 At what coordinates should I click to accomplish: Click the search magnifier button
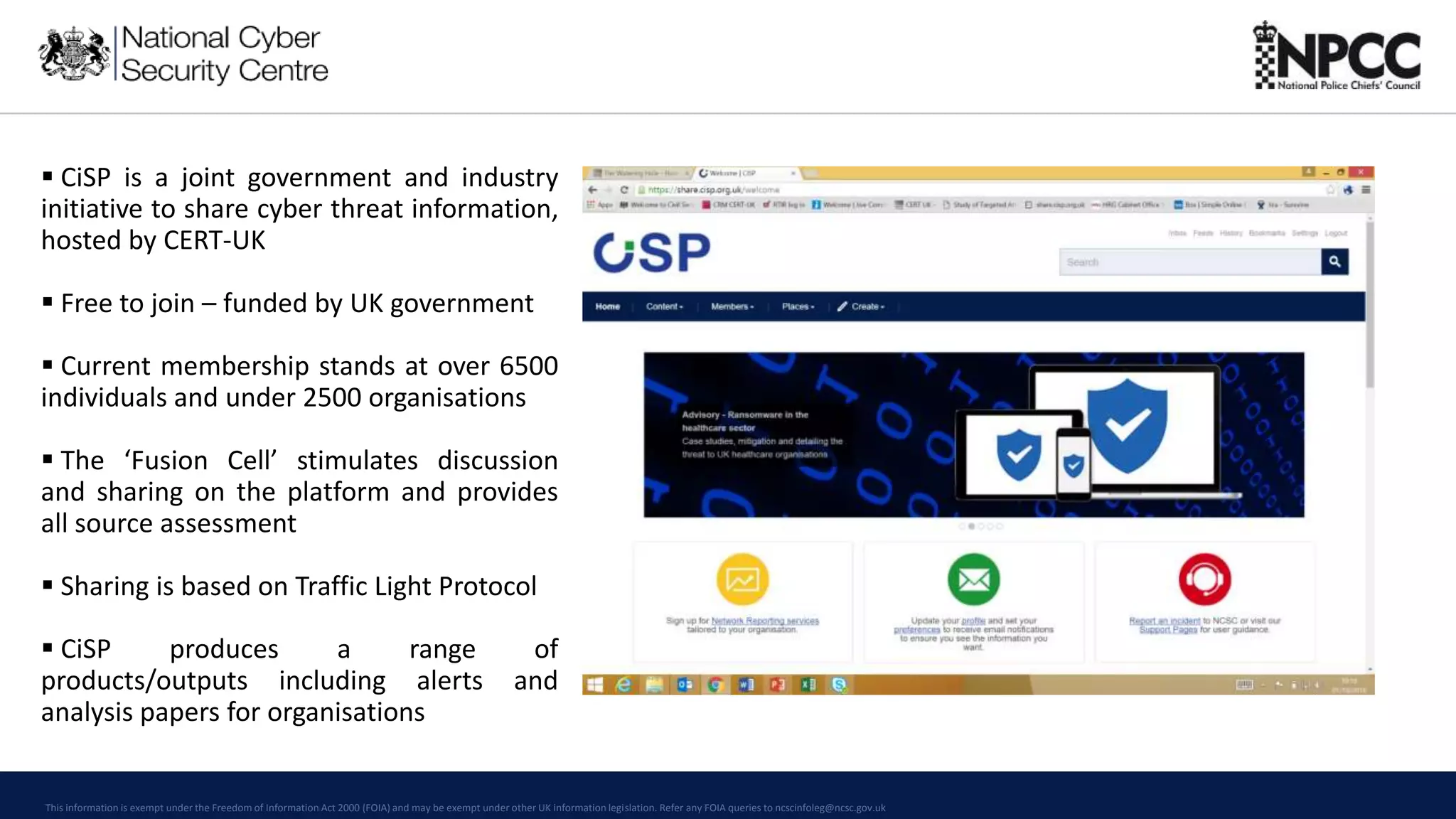(x=1334, y=262)
